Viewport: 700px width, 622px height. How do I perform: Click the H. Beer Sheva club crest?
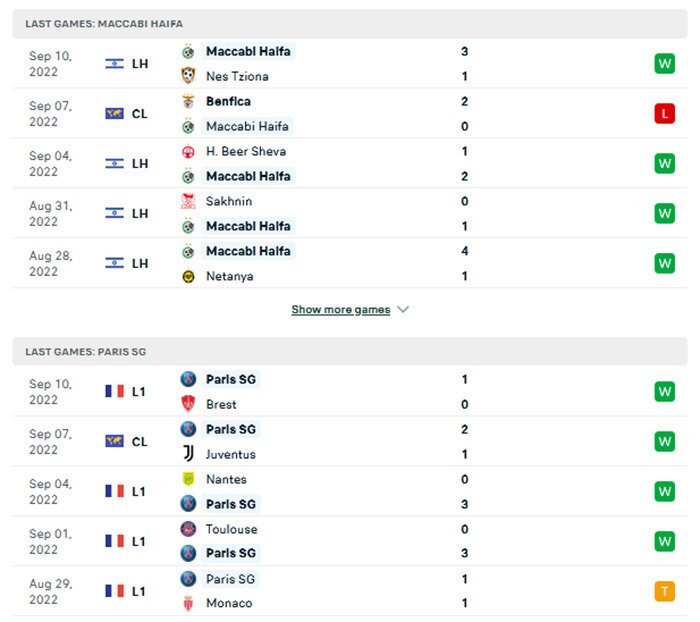188,152
